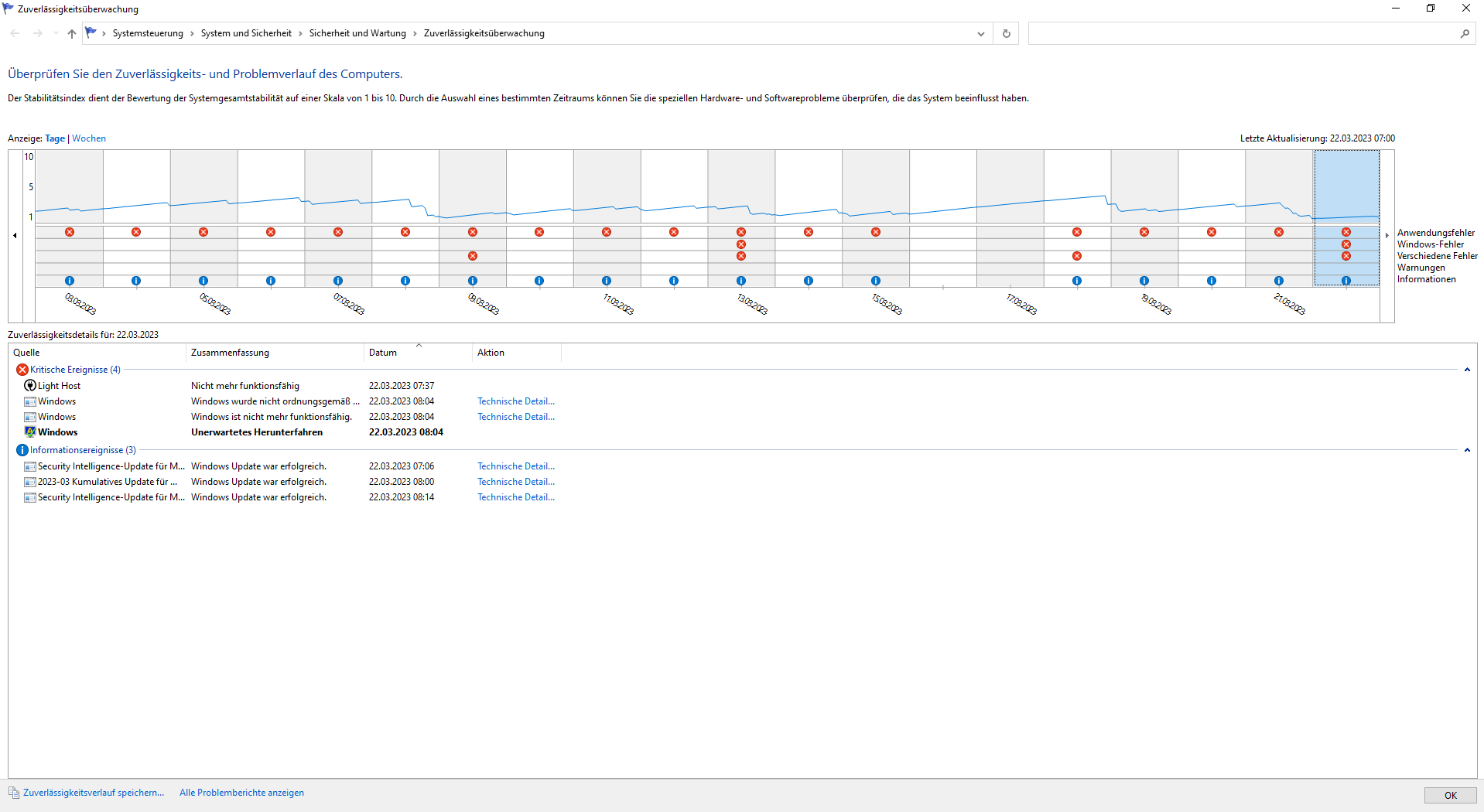Click the red critical events group icon
This screenshot has height=812, width=1484.
coord(22,370)
